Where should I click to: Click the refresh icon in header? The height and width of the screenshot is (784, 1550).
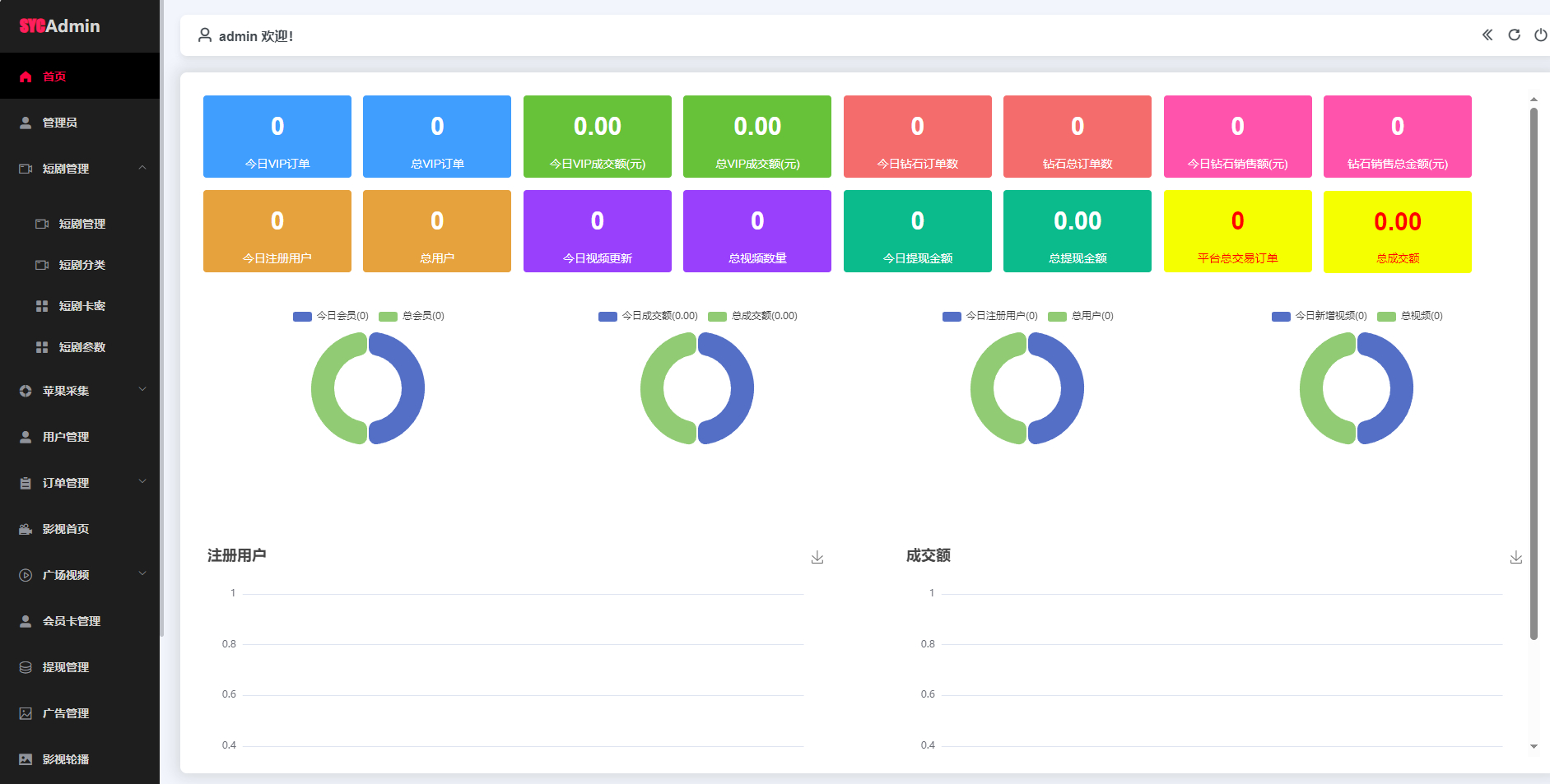tap(1514, 35)
